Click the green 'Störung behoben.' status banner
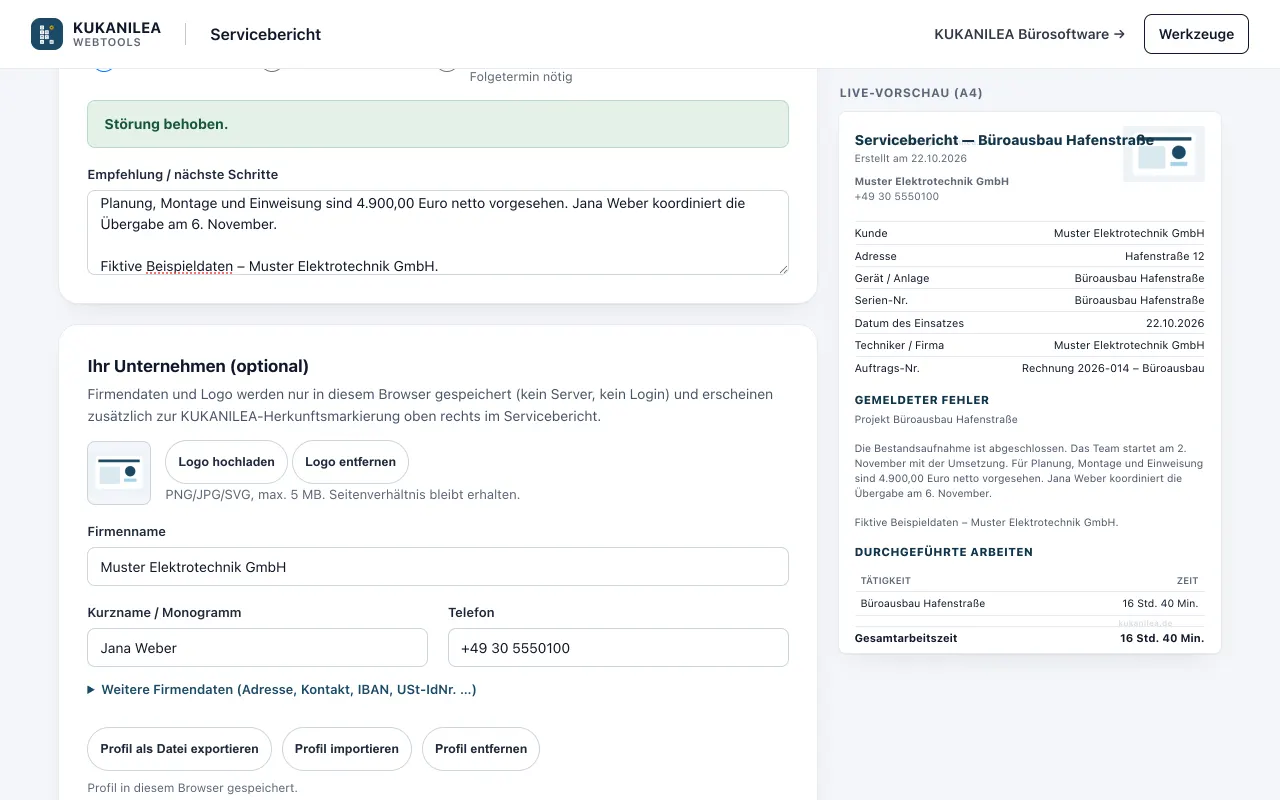The height and width of the screenshot is (800, 1280). click(x=438, y=124)
